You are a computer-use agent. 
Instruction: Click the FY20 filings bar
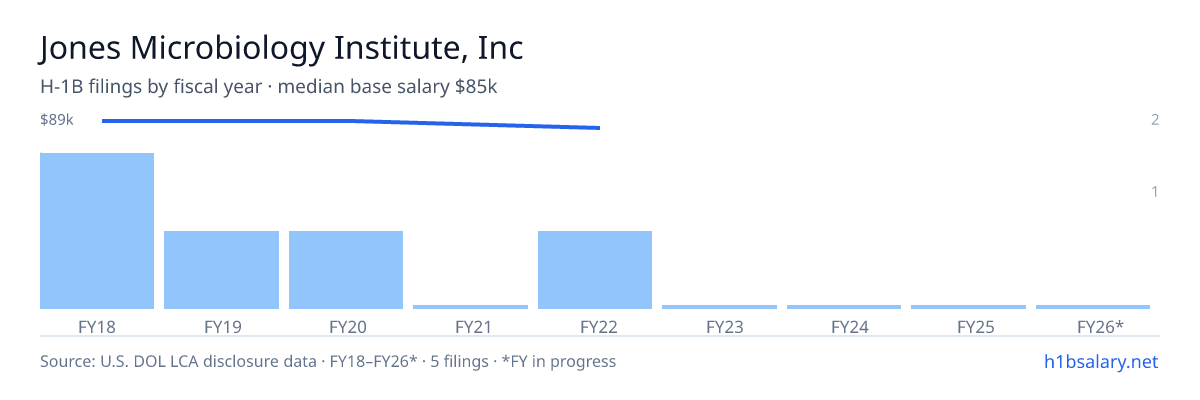point(346,270)
